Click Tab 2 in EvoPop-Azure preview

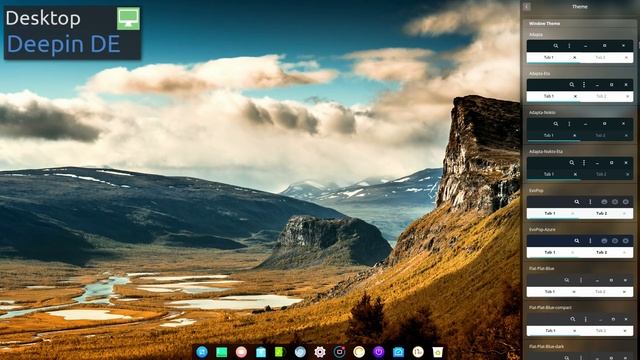(601, 253)
